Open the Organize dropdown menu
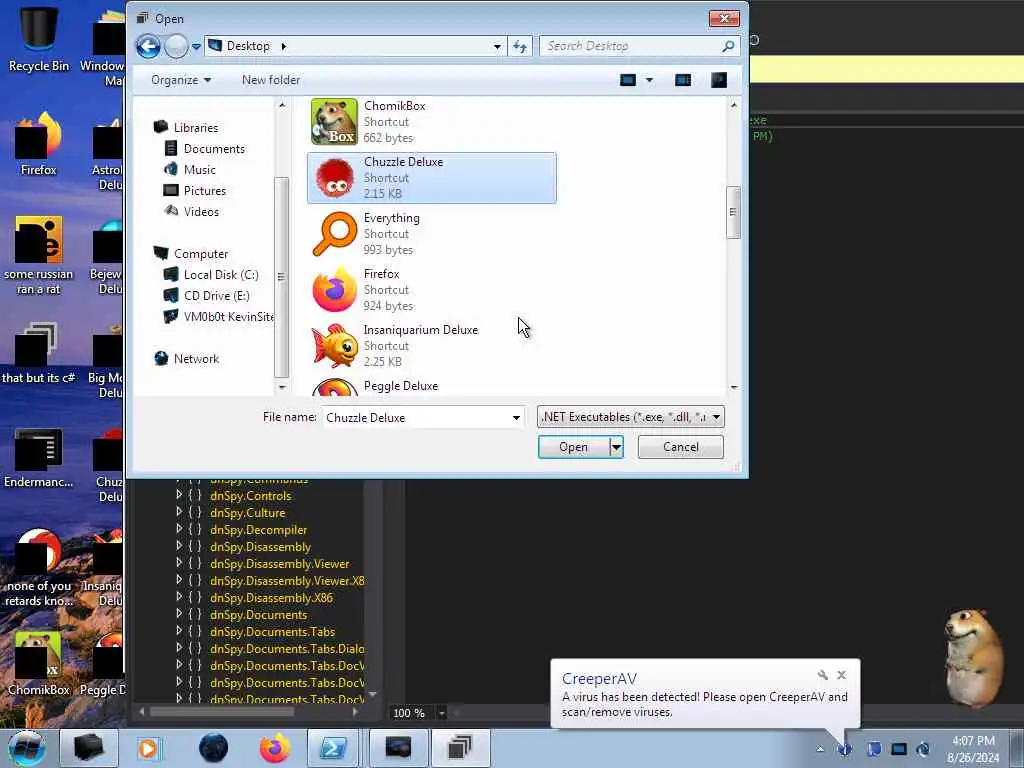Image resolution: width=1024 pixels, height=768 pixels. coord(181,80)
